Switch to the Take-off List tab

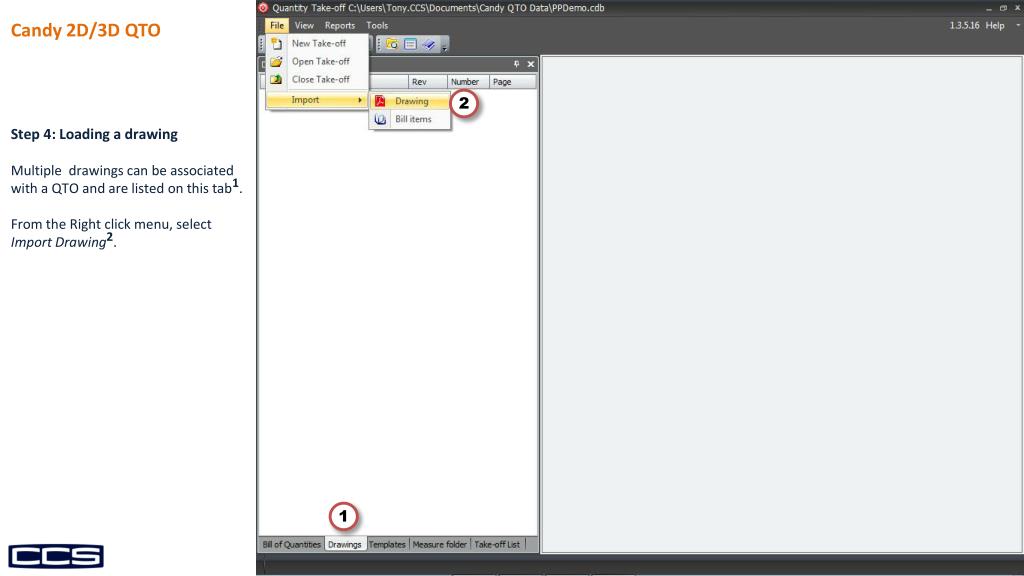tap(497, 544)
